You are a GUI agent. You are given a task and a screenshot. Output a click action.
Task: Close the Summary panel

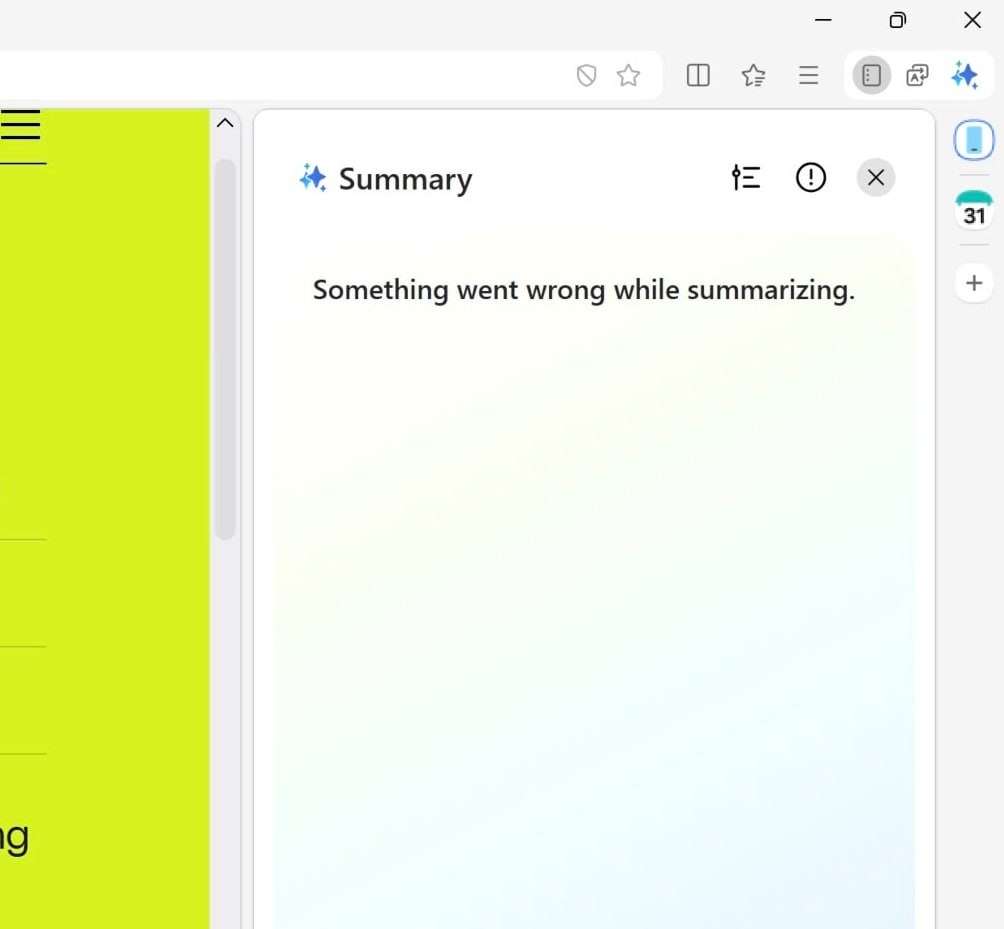875,177
